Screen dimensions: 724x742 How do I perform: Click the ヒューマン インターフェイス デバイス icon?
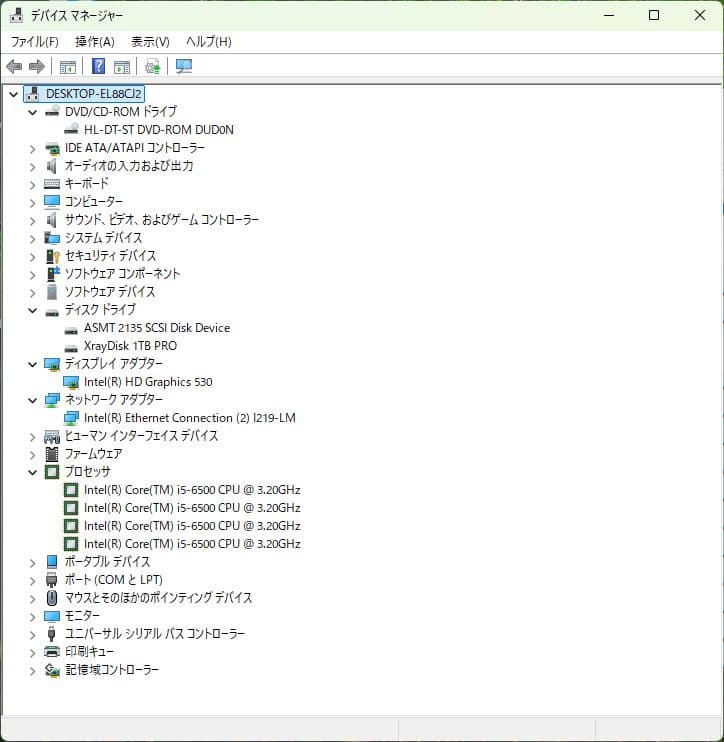point(52,436)
